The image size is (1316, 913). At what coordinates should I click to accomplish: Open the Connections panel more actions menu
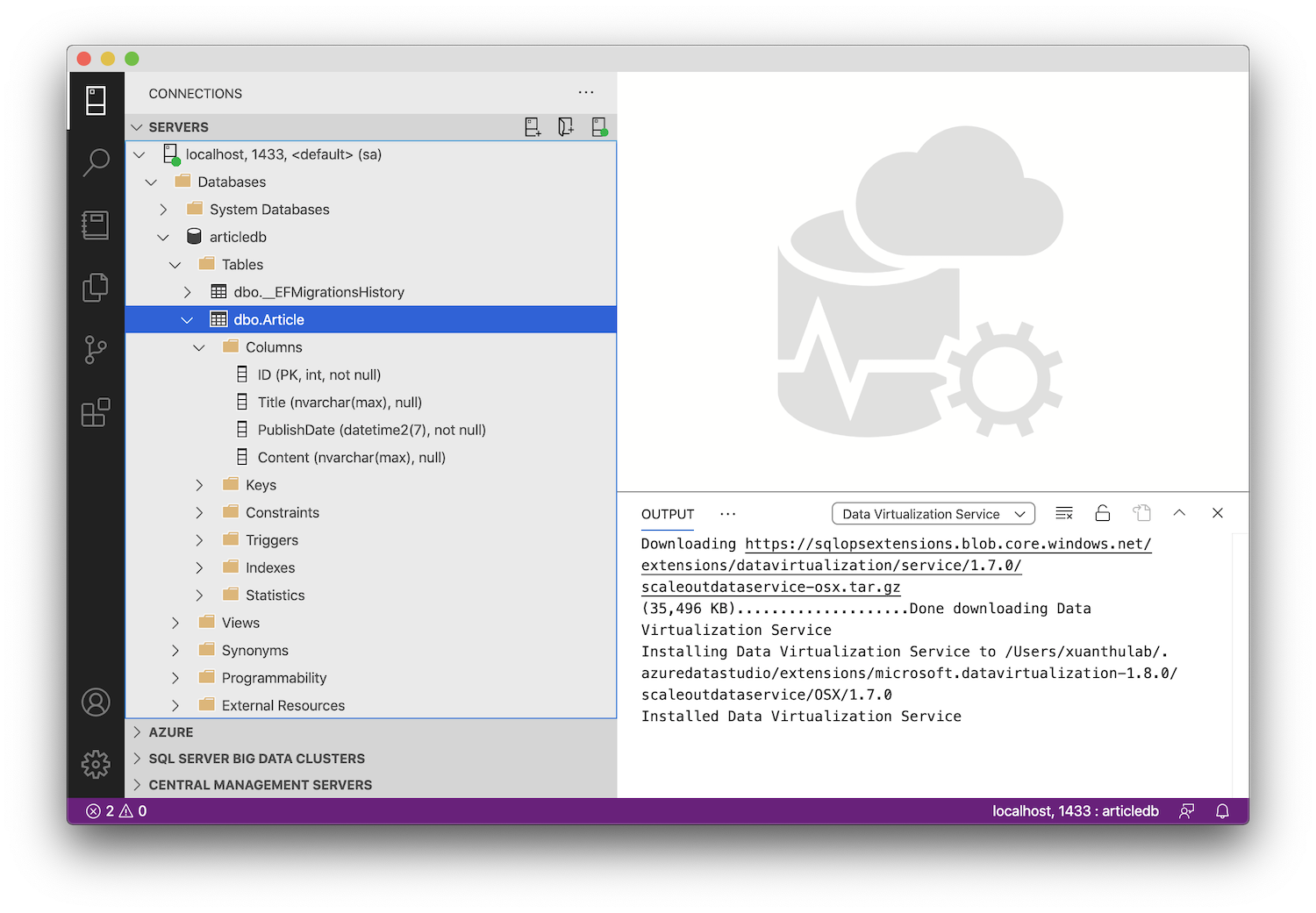coord(586,92)
